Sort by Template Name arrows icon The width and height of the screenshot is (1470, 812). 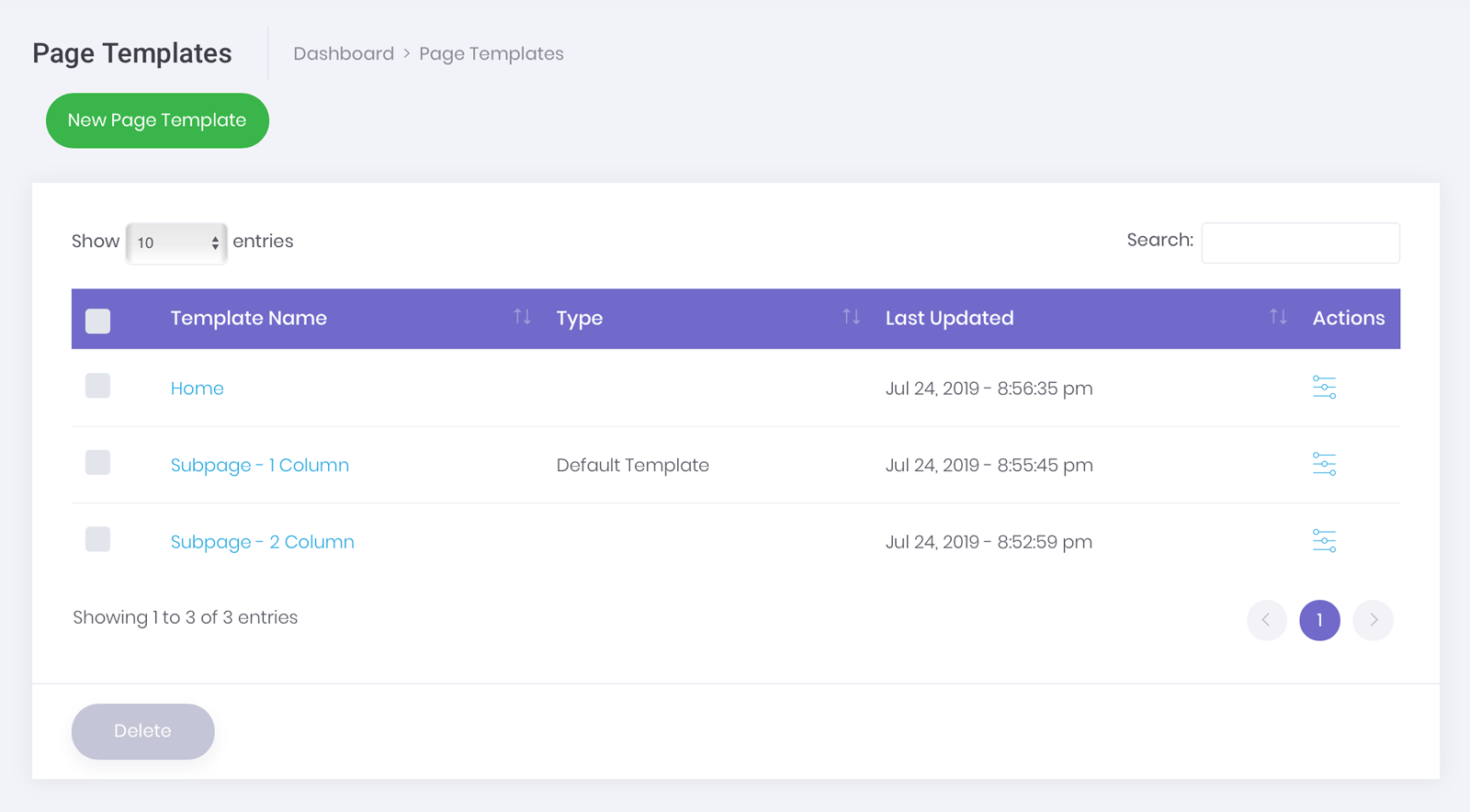[522, 317]
